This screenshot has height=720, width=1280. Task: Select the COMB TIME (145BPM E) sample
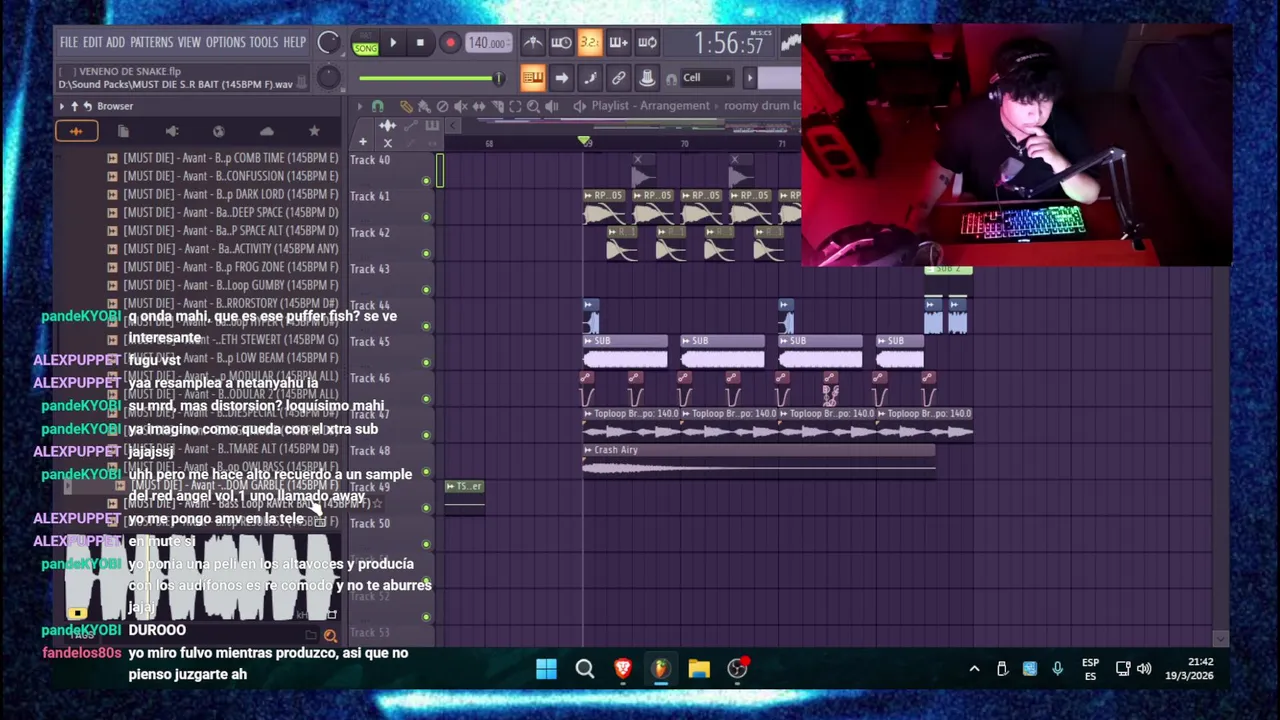(222, 158)
